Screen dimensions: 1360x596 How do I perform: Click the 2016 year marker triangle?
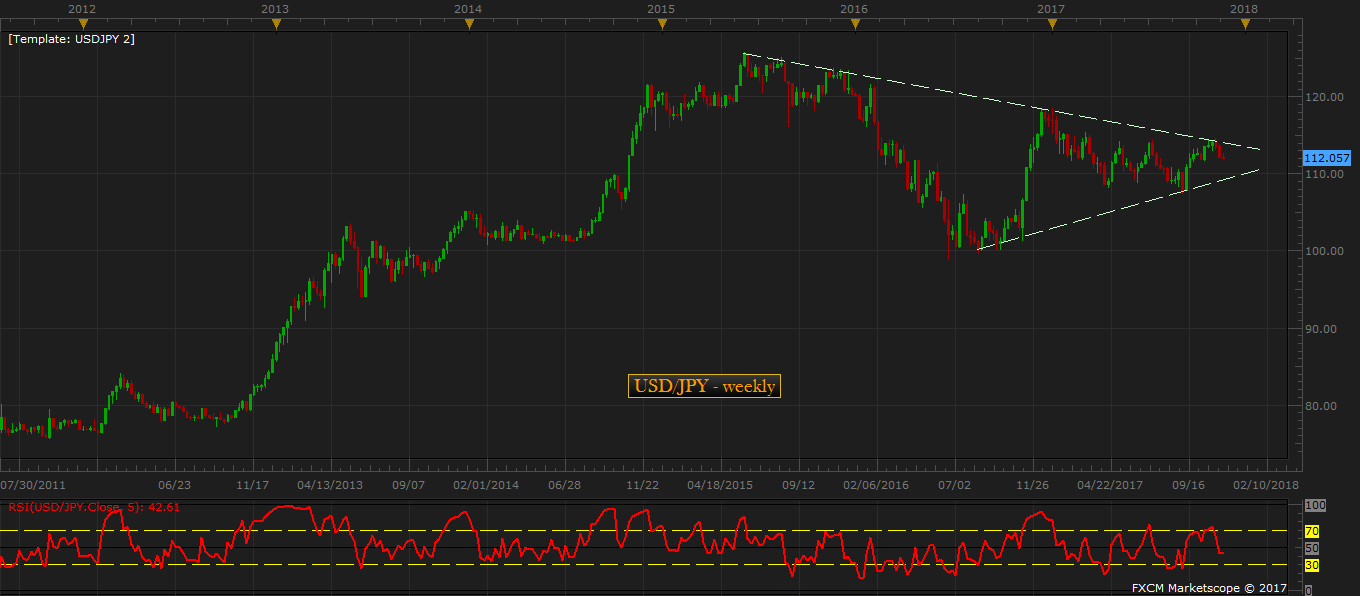coord(855,24)
